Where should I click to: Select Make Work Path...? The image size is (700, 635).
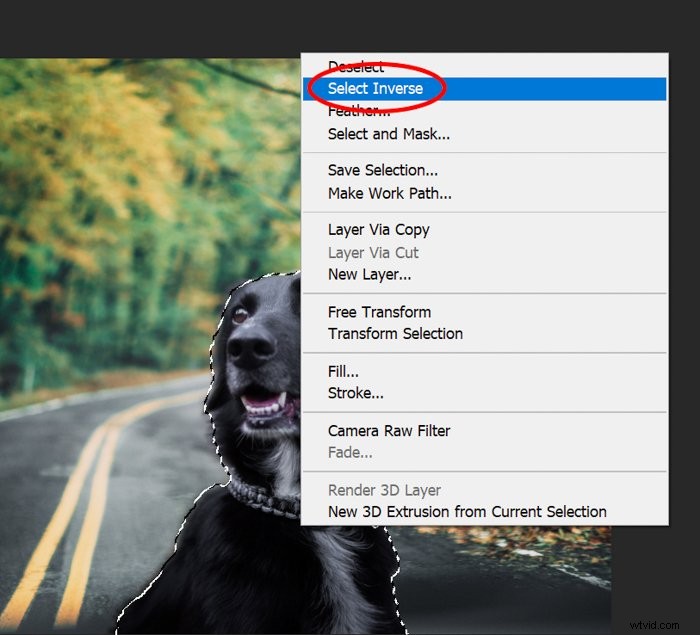[x=484, y=193]
